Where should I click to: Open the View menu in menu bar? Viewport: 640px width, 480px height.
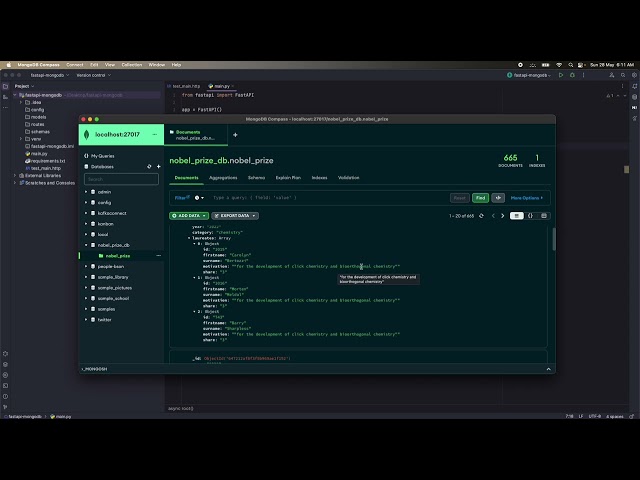point(110,65)
